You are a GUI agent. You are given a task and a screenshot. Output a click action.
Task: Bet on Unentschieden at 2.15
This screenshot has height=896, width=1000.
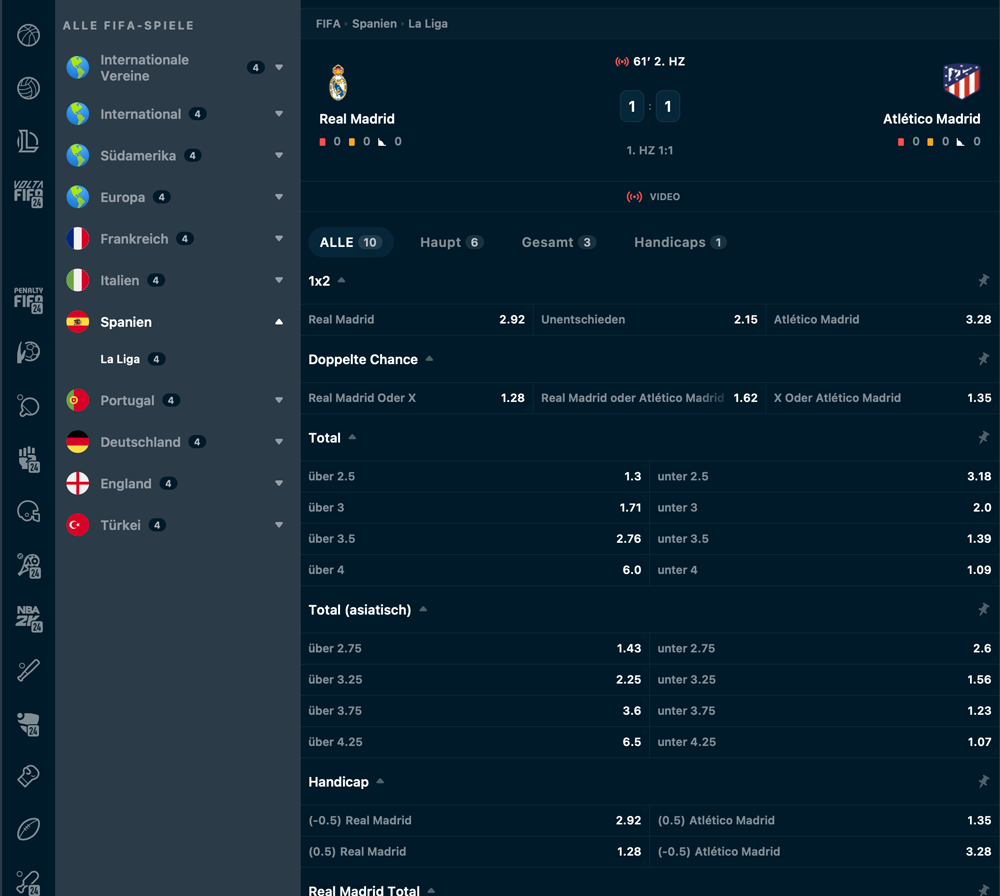(x=649, y=319)
